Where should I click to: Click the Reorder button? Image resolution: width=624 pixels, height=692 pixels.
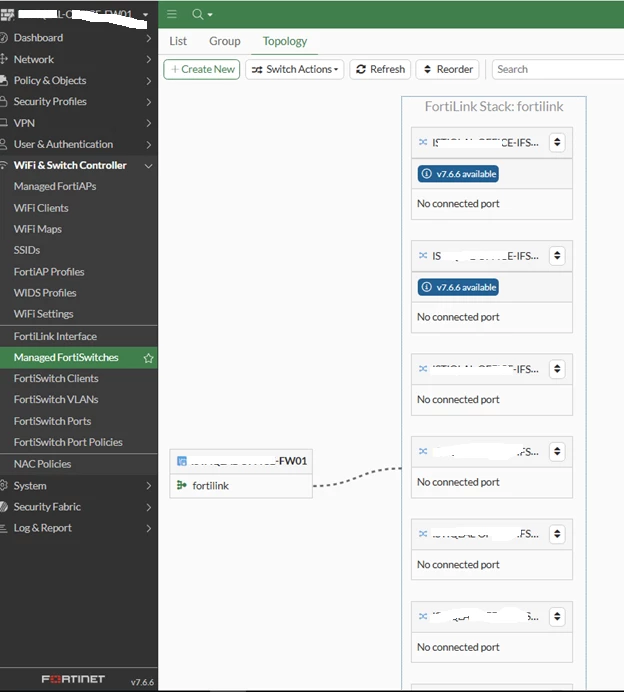tap(447, 69)
